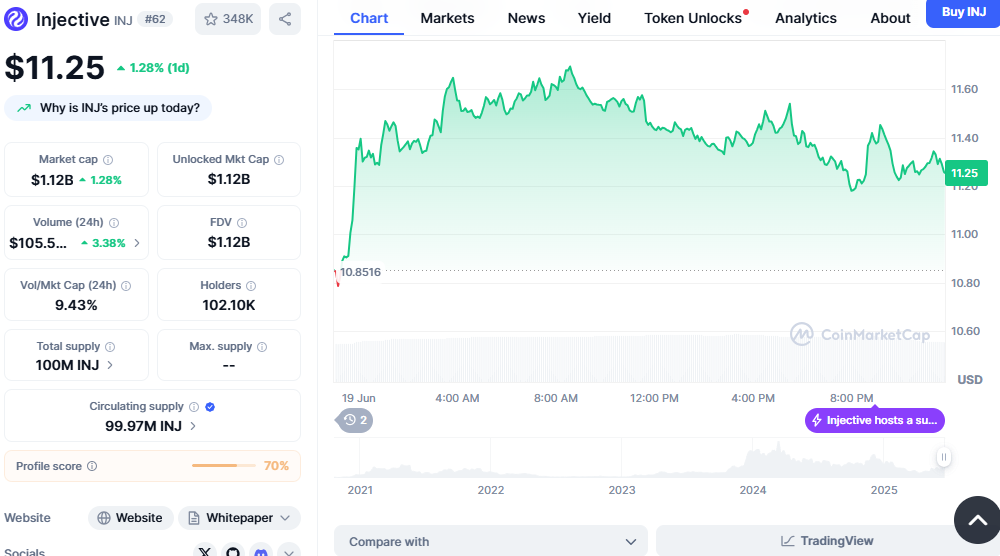Click the share icon button
This screenshot has height=556, width=1000.
click(x=285, y=19)
